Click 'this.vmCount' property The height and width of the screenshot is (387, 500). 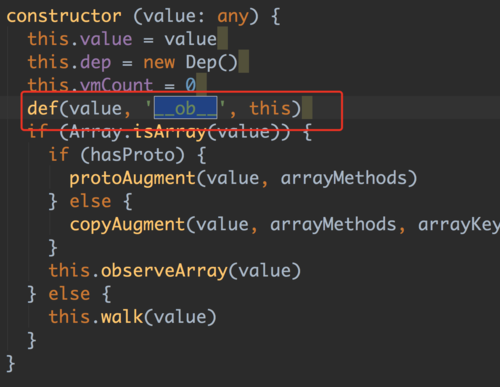[90, 85]
